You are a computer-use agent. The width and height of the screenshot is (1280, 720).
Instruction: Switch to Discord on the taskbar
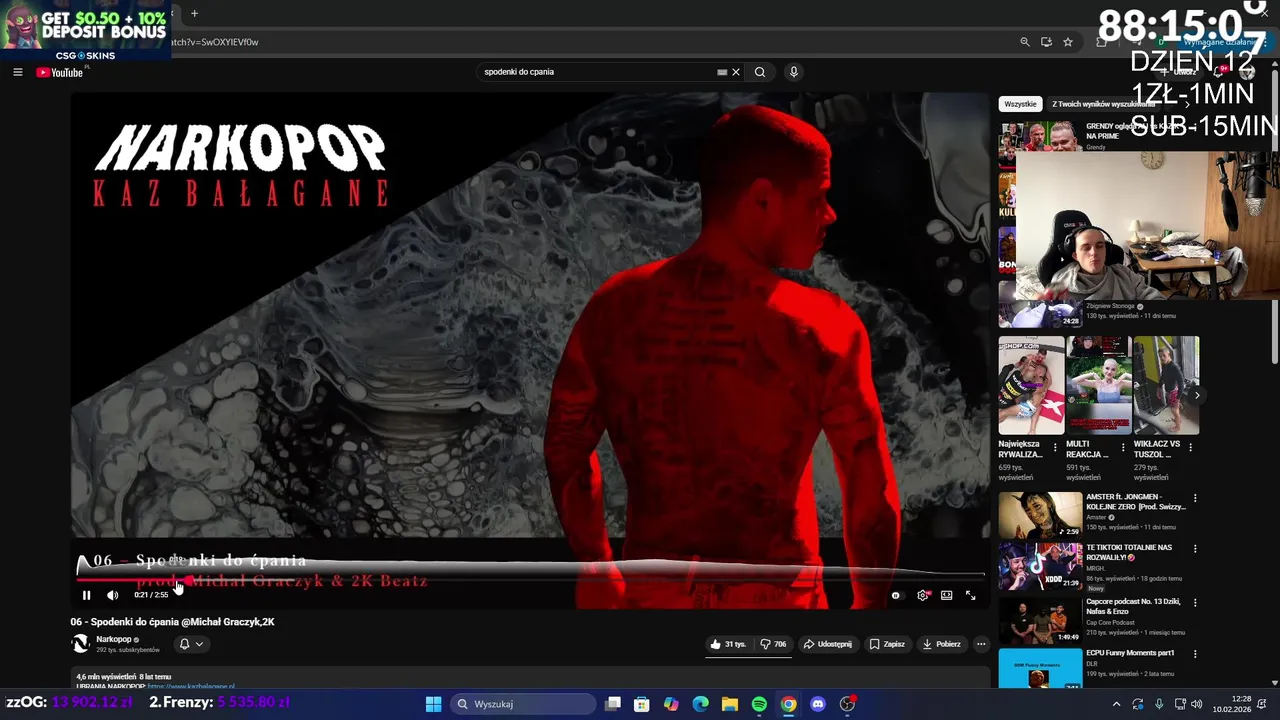(x=818, y=704)
